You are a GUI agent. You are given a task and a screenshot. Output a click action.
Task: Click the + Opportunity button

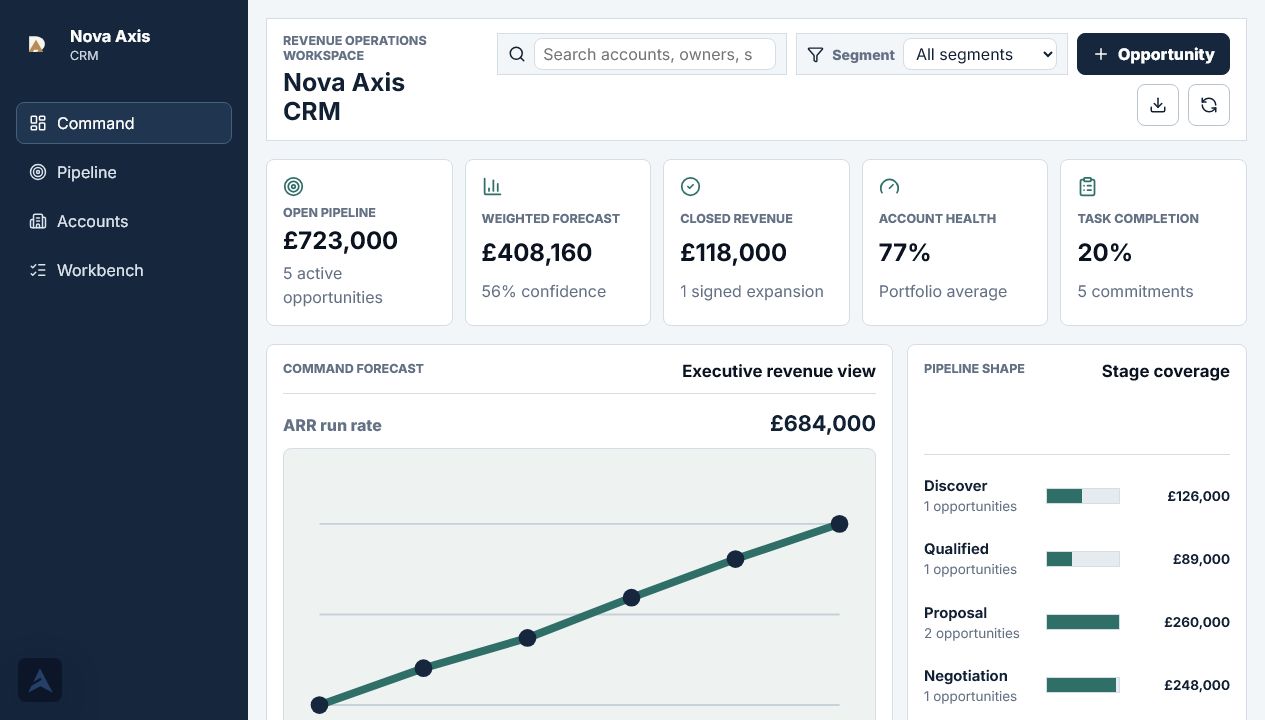coord(1153,54)
